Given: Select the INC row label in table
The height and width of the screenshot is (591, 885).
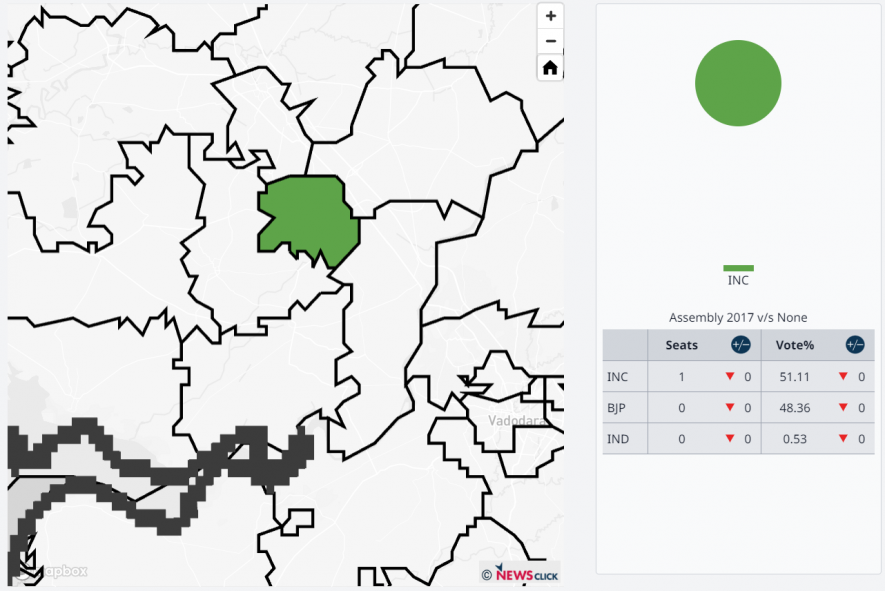Looking at the screenshot, I should [618, 377].
